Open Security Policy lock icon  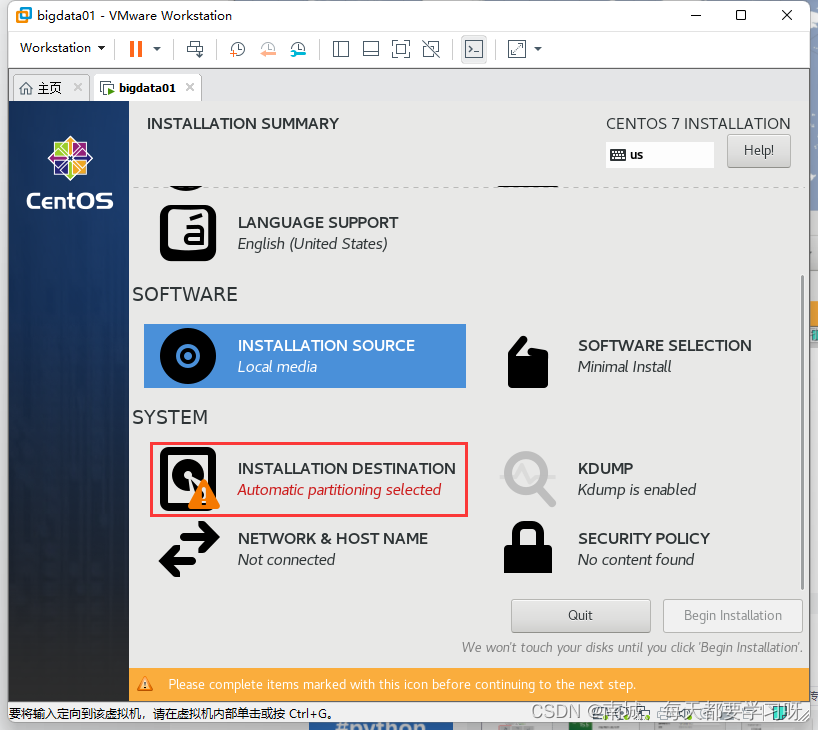pyautogui.click(x=527, y=547)
